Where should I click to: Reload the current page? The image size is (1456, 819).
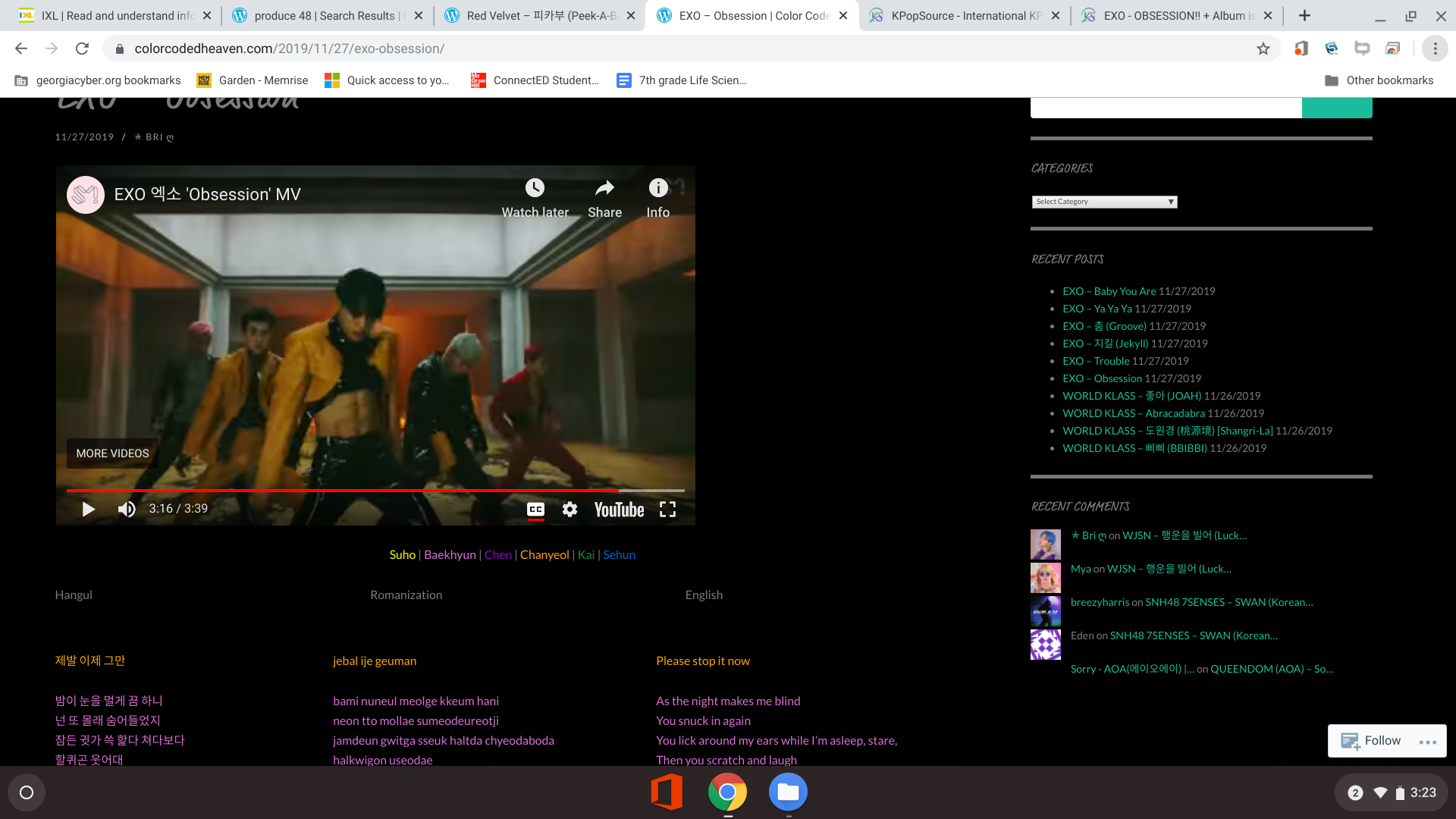(82, 49)
